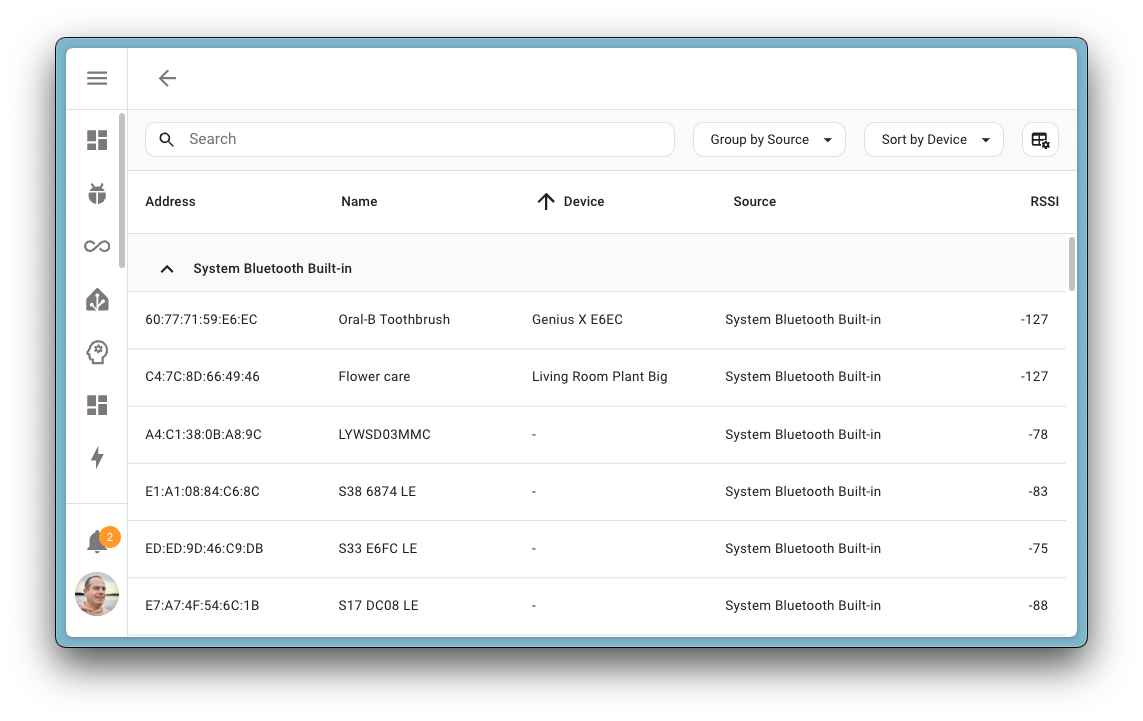Click the HACS house-arrow sidebar icon

[97, 298]
